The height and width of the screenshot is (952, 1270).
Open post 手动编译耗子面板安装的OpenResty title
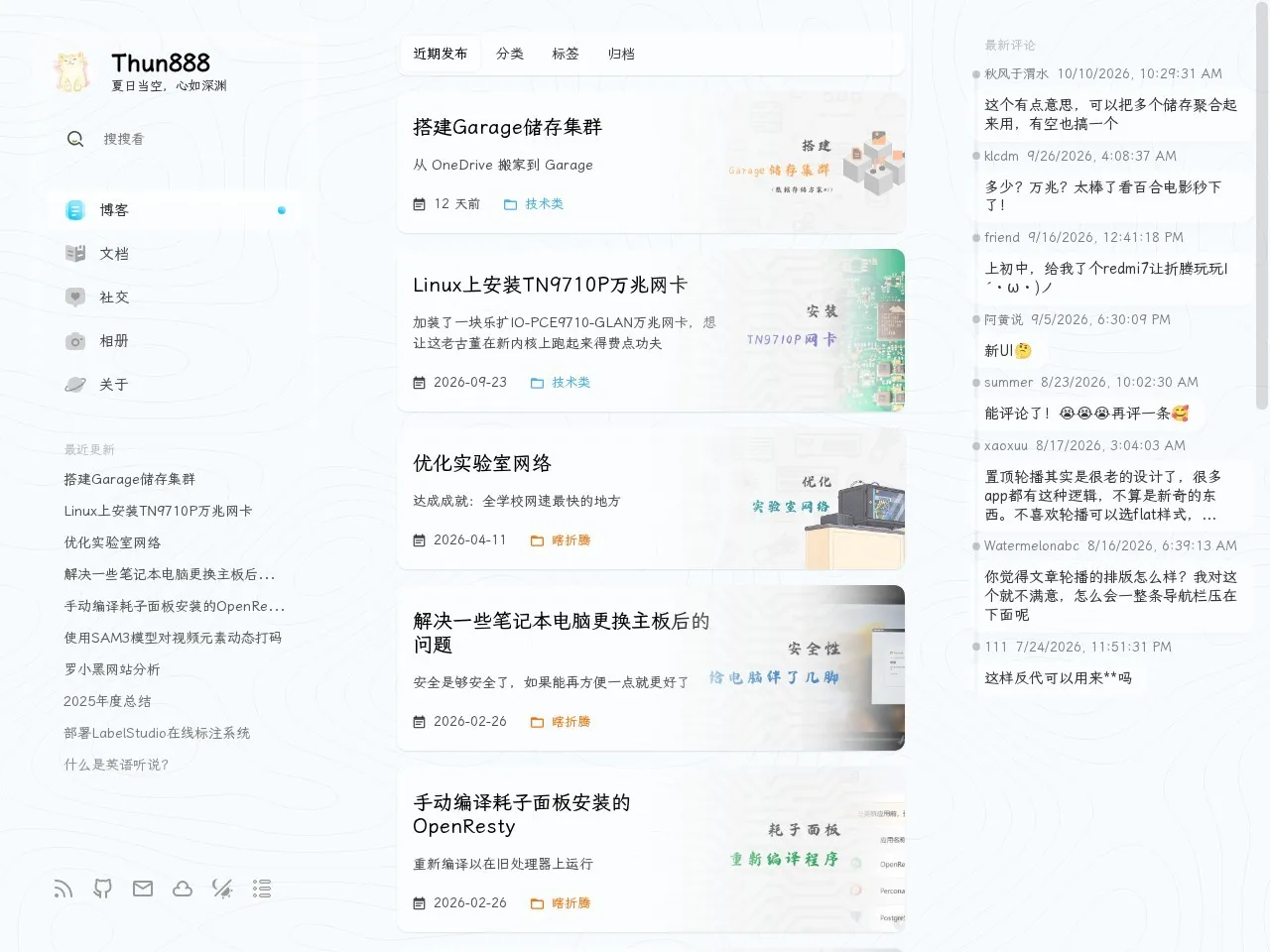point(522,814)
